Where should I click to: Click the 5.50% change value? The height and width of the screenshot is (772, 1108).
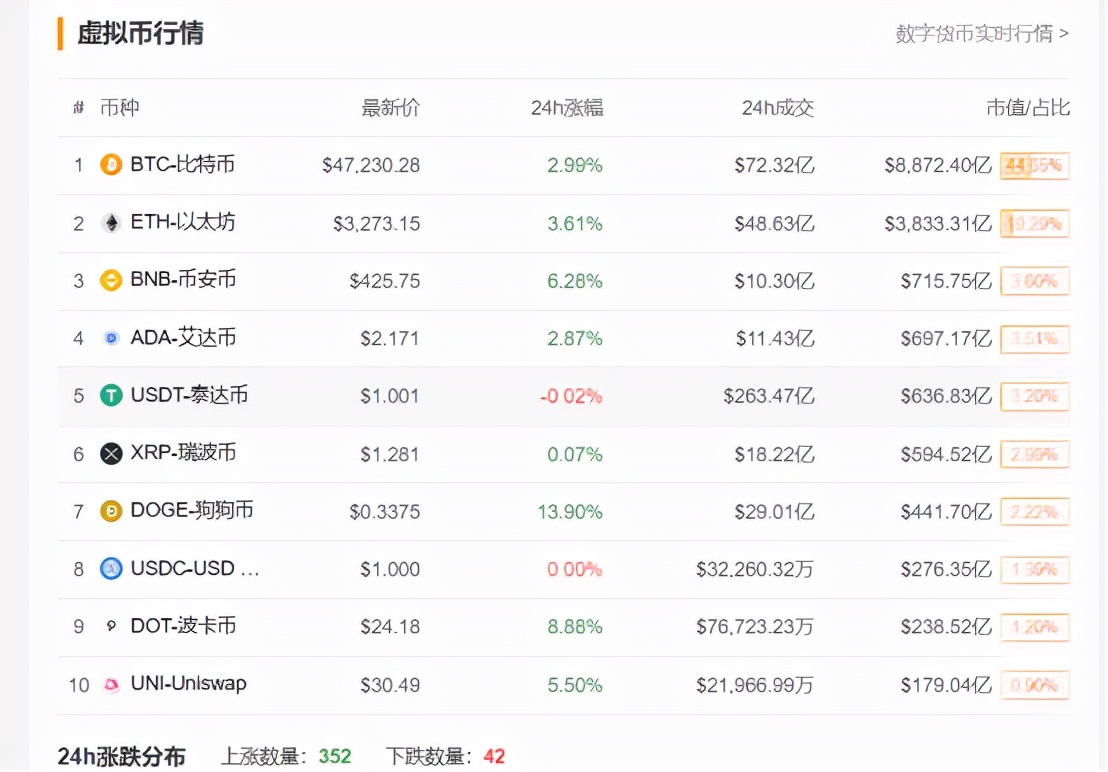(x=574, y=685)
